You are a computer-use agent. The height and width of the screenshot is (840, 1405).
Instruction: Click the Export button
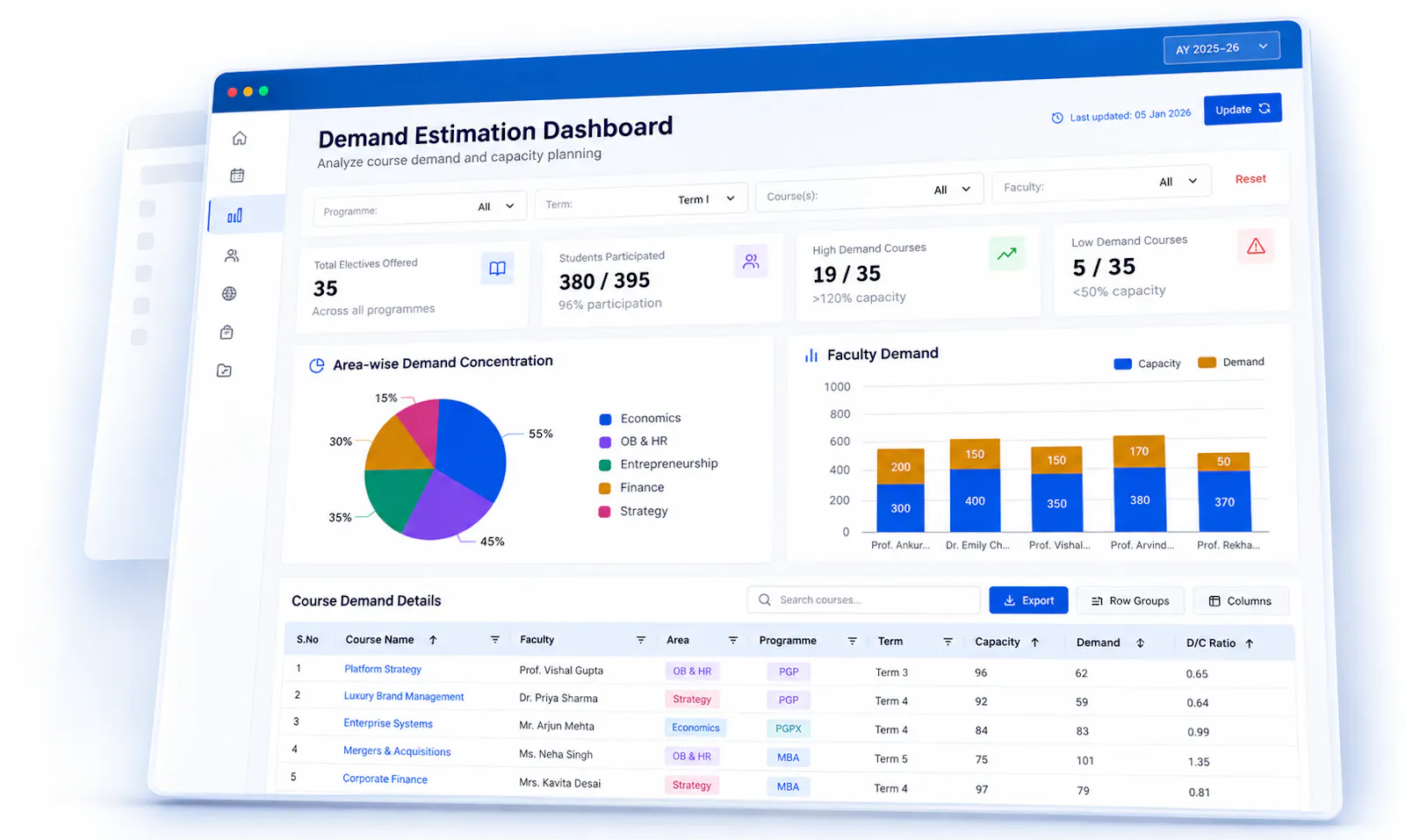coord(1028,600)
